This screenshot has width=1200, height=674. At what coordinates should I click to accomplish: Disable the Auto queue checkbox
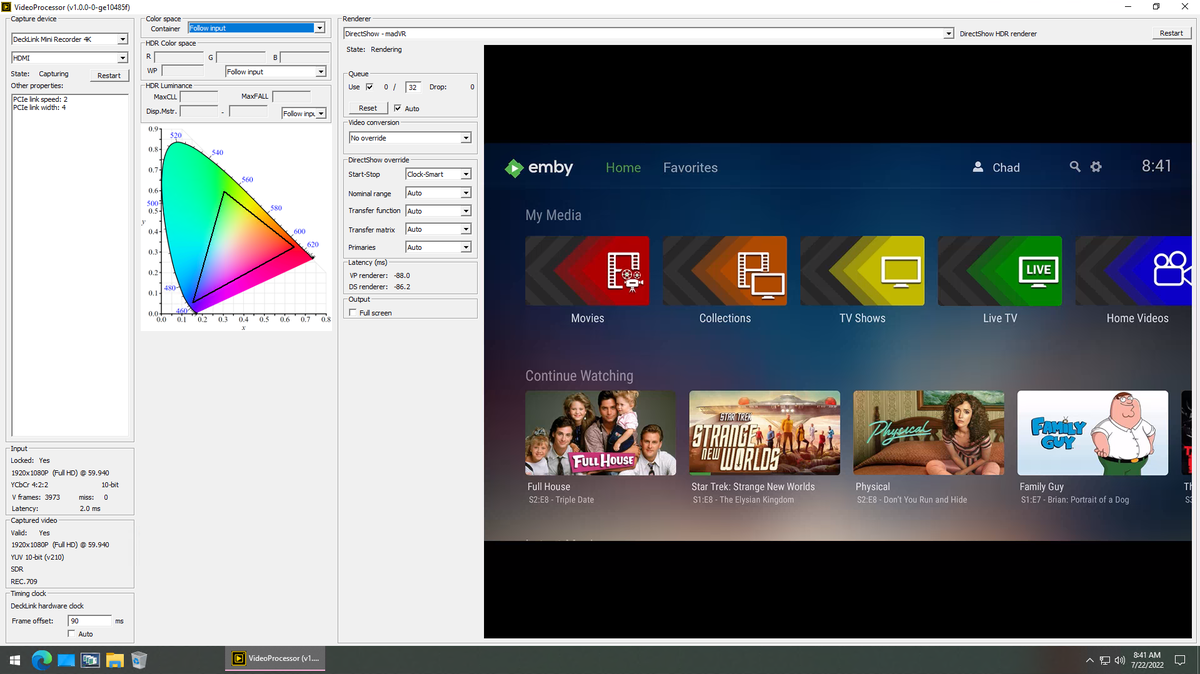pyautogui.click(x=398, y=108)
